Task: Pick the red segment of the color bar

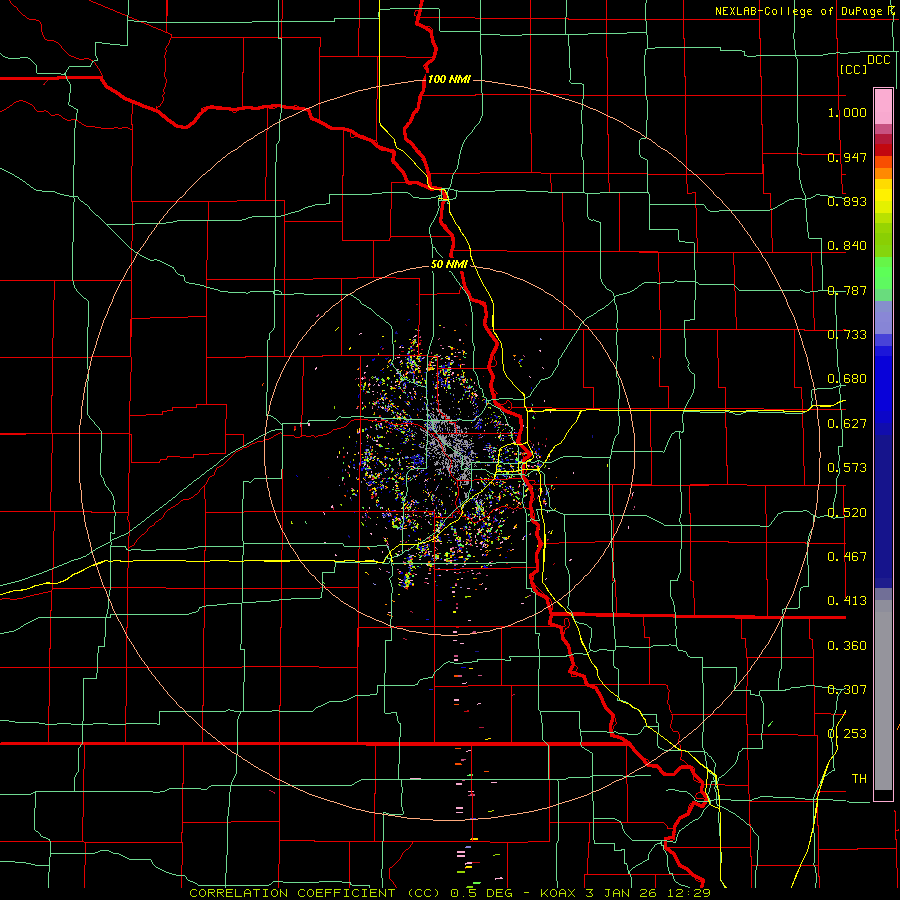Action: 883,150
